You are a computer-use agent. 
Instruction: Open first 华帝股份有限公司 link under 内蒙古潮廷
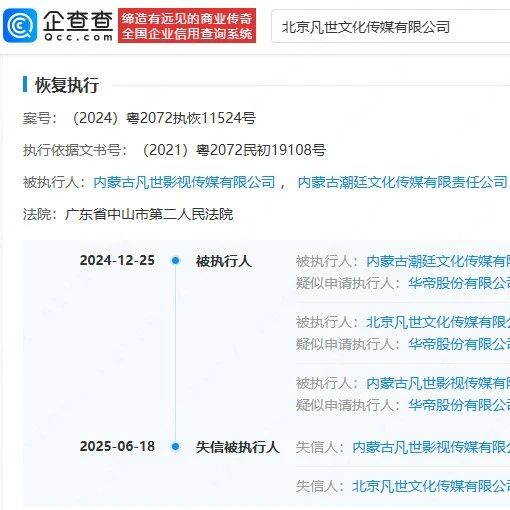coord(459,283)
